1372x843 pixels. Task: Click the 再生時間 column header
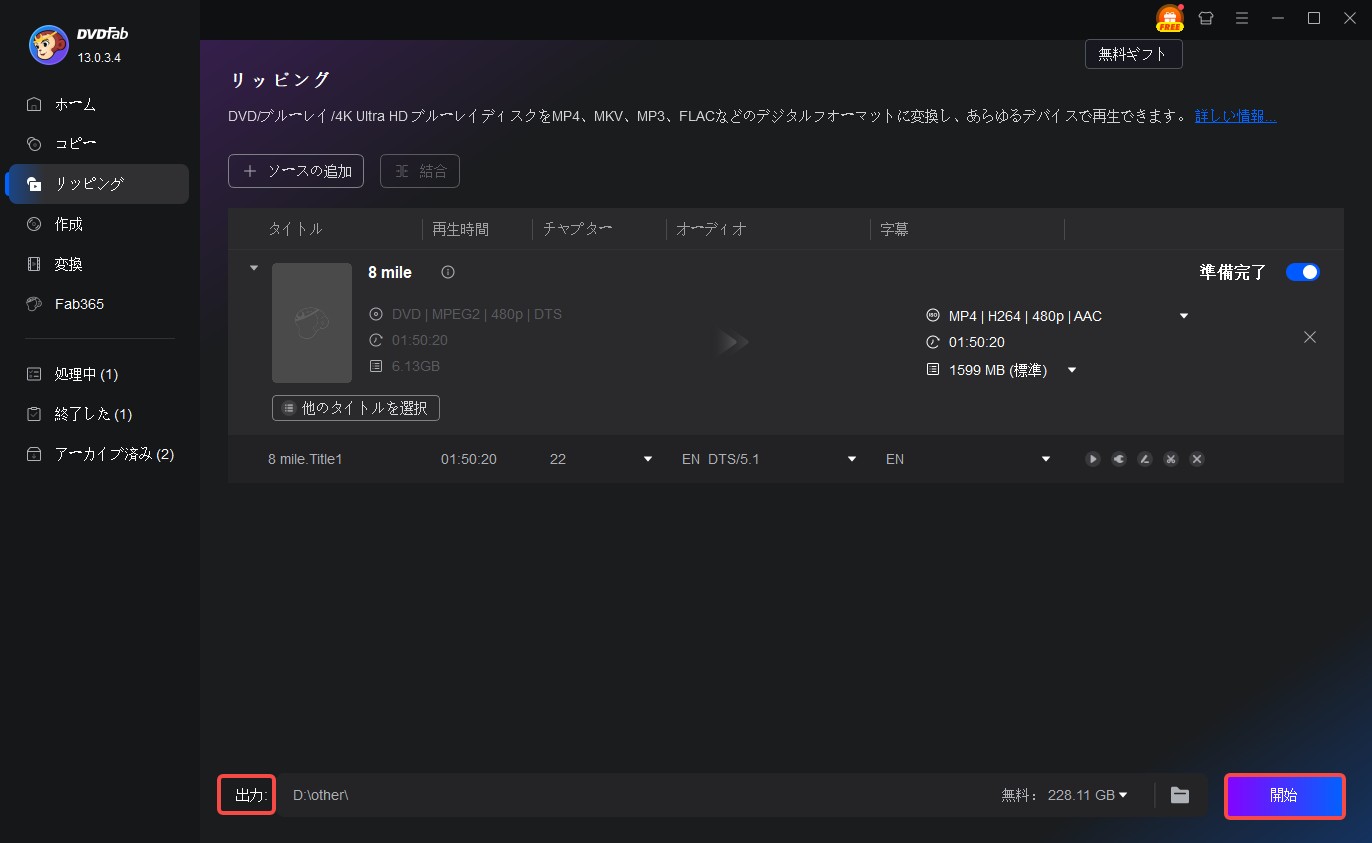(x=460, y=229)
